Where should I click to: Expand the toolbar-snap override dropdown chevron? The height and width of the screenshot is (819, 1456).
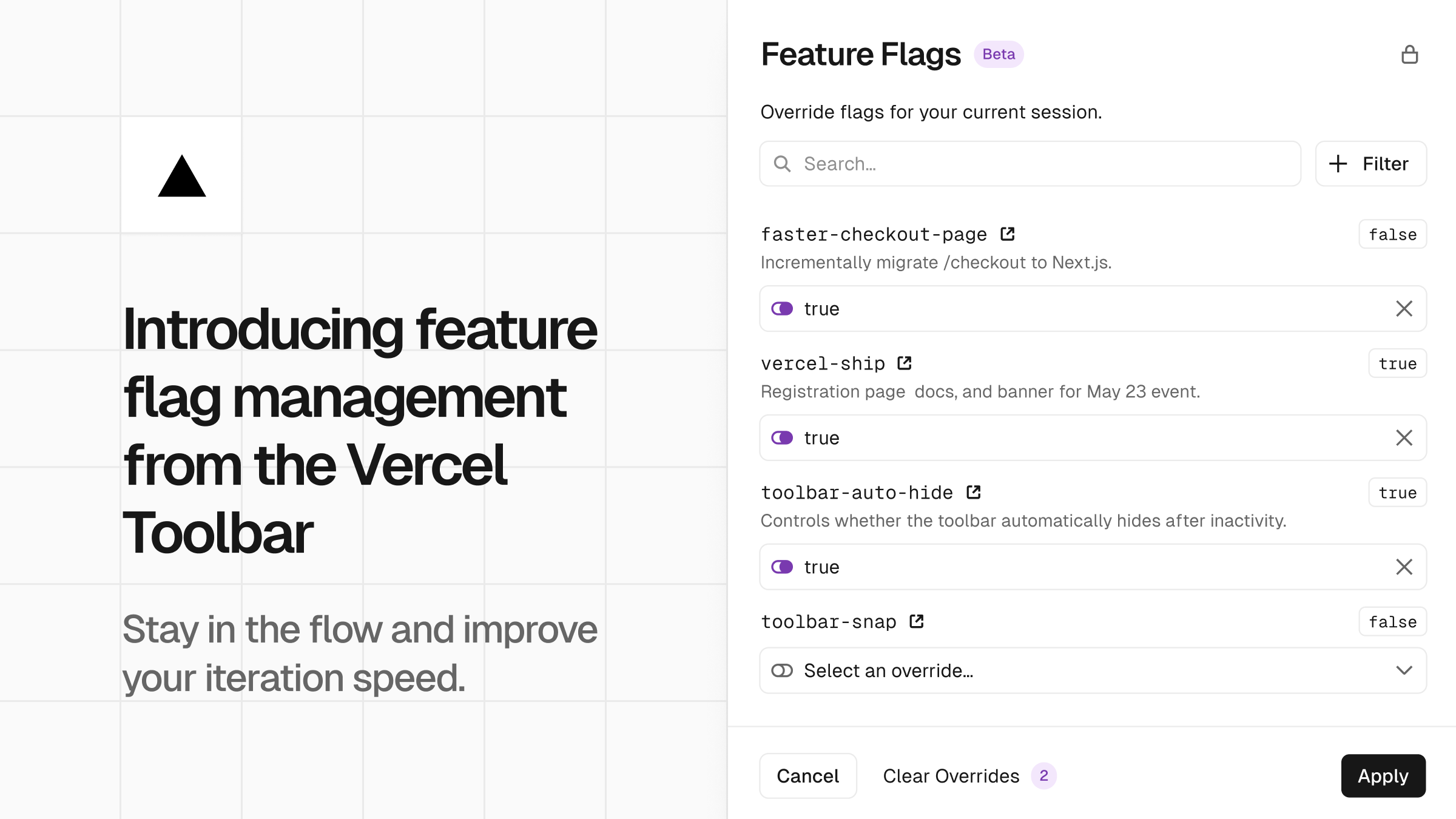click(1404, 670)
